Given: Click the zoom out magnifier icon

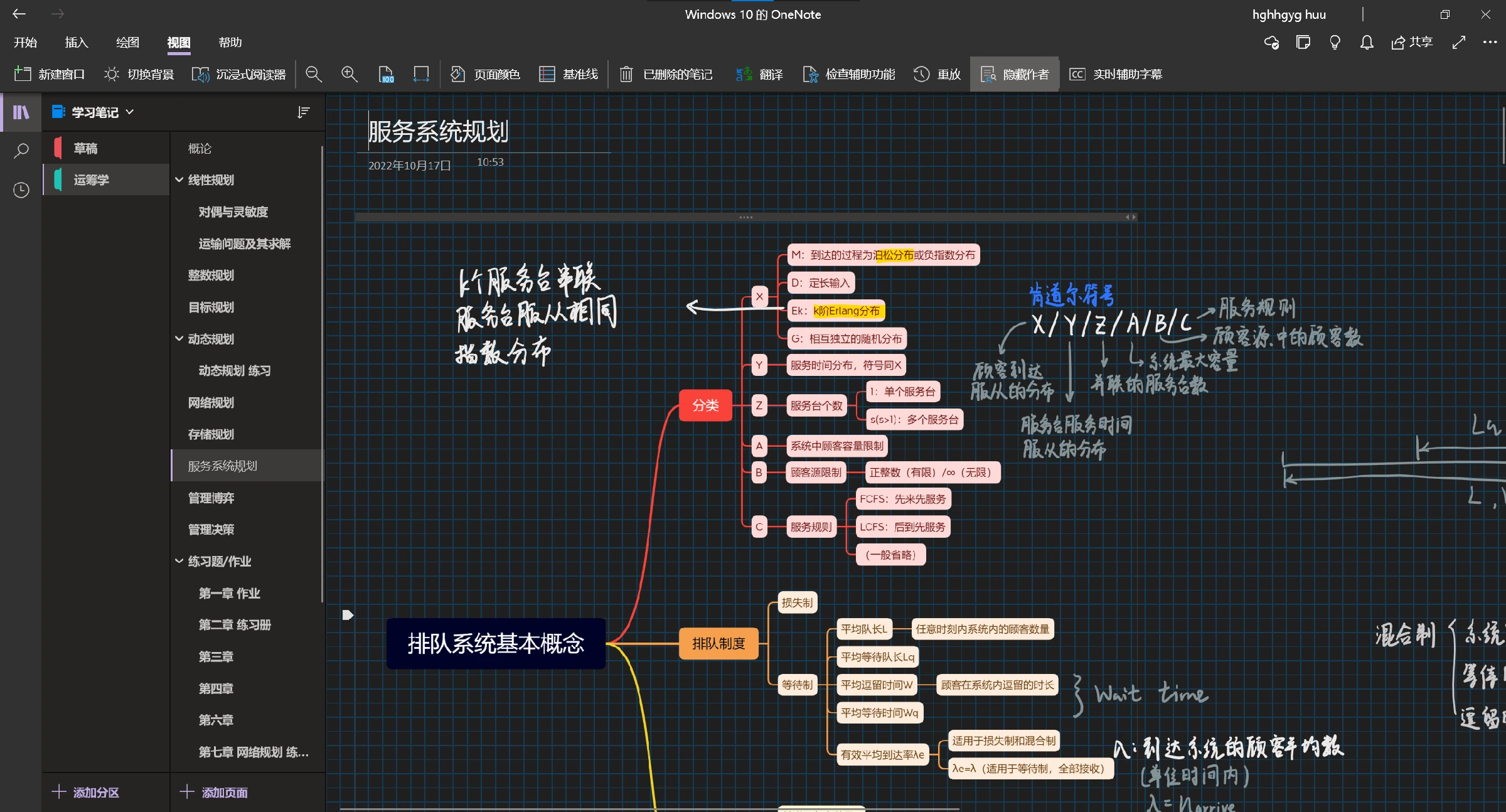Looking at the screenshot, I should 314,75.
